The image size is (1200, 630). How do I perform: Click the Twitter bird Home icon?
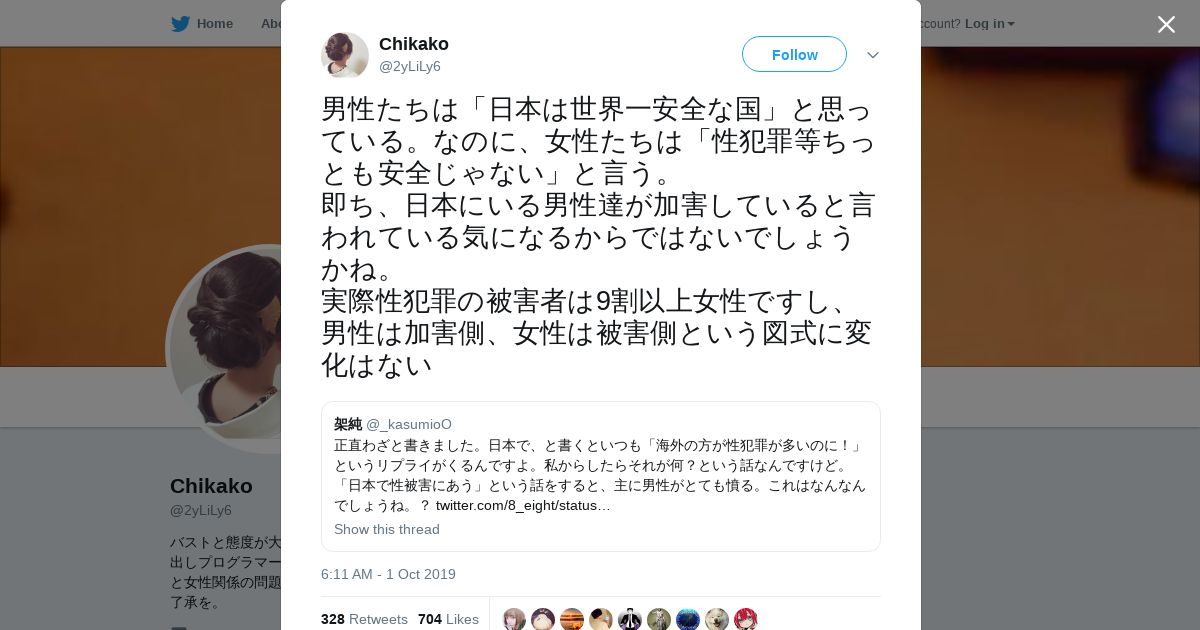tap(180, 24)
